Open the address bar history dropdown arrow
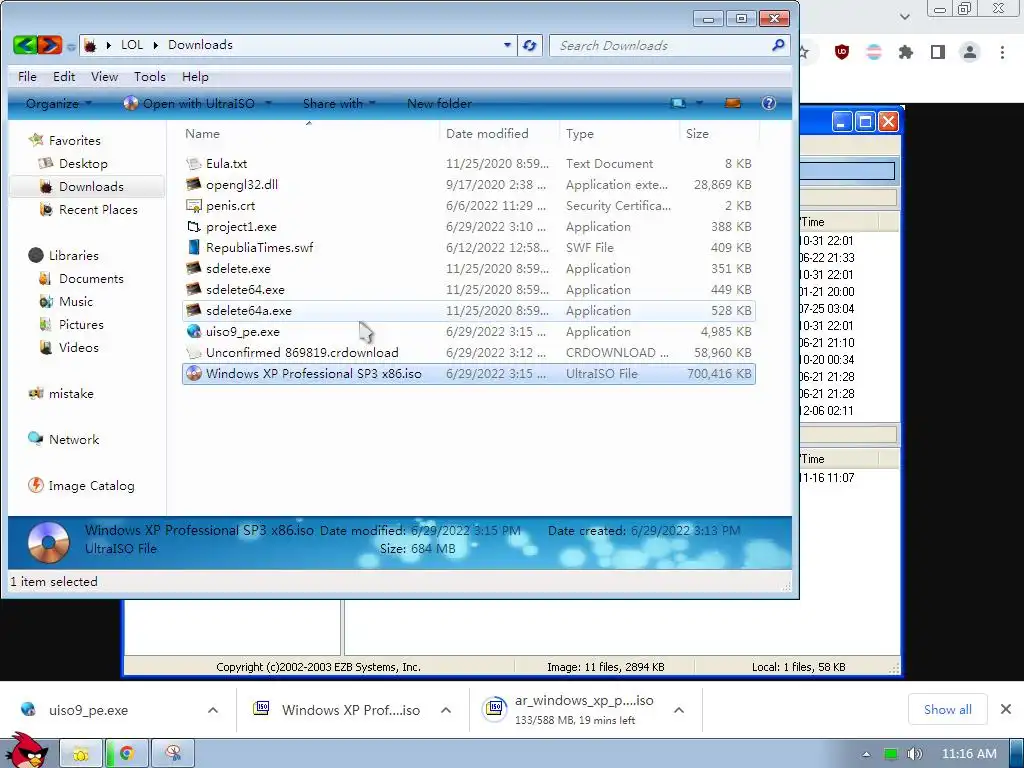This screenshot has width=1024, height=768. click(507, 45)
